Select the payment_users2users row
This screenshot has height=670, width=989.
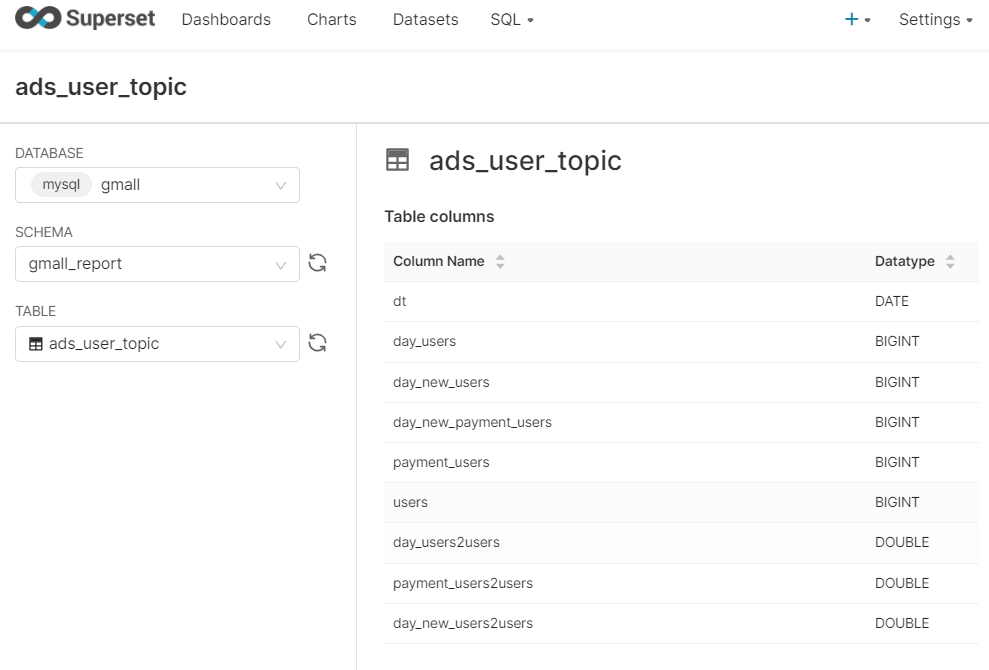(x=681, y=583)
